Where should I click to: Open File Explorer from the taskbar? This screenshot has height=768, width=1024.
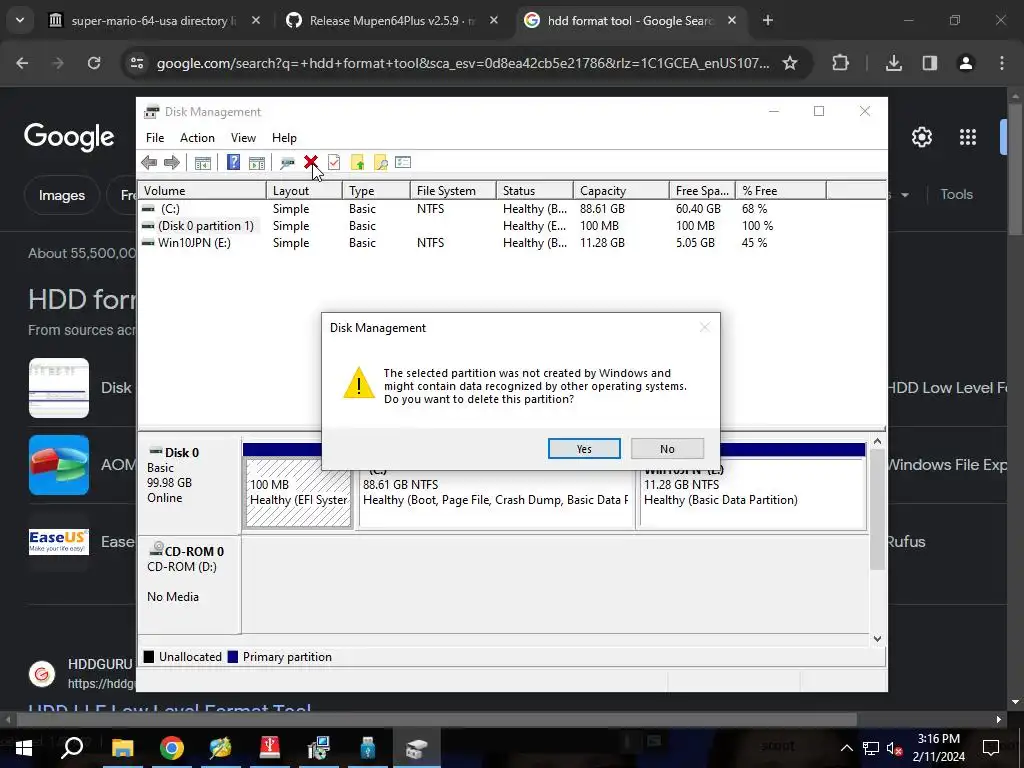coord(122,748)
